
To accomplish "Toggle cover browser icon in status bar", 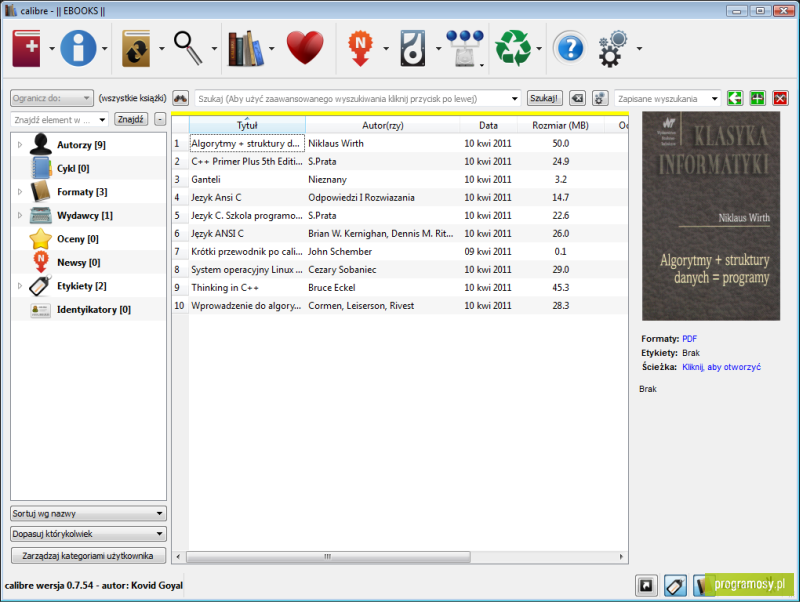I will 646,585.
